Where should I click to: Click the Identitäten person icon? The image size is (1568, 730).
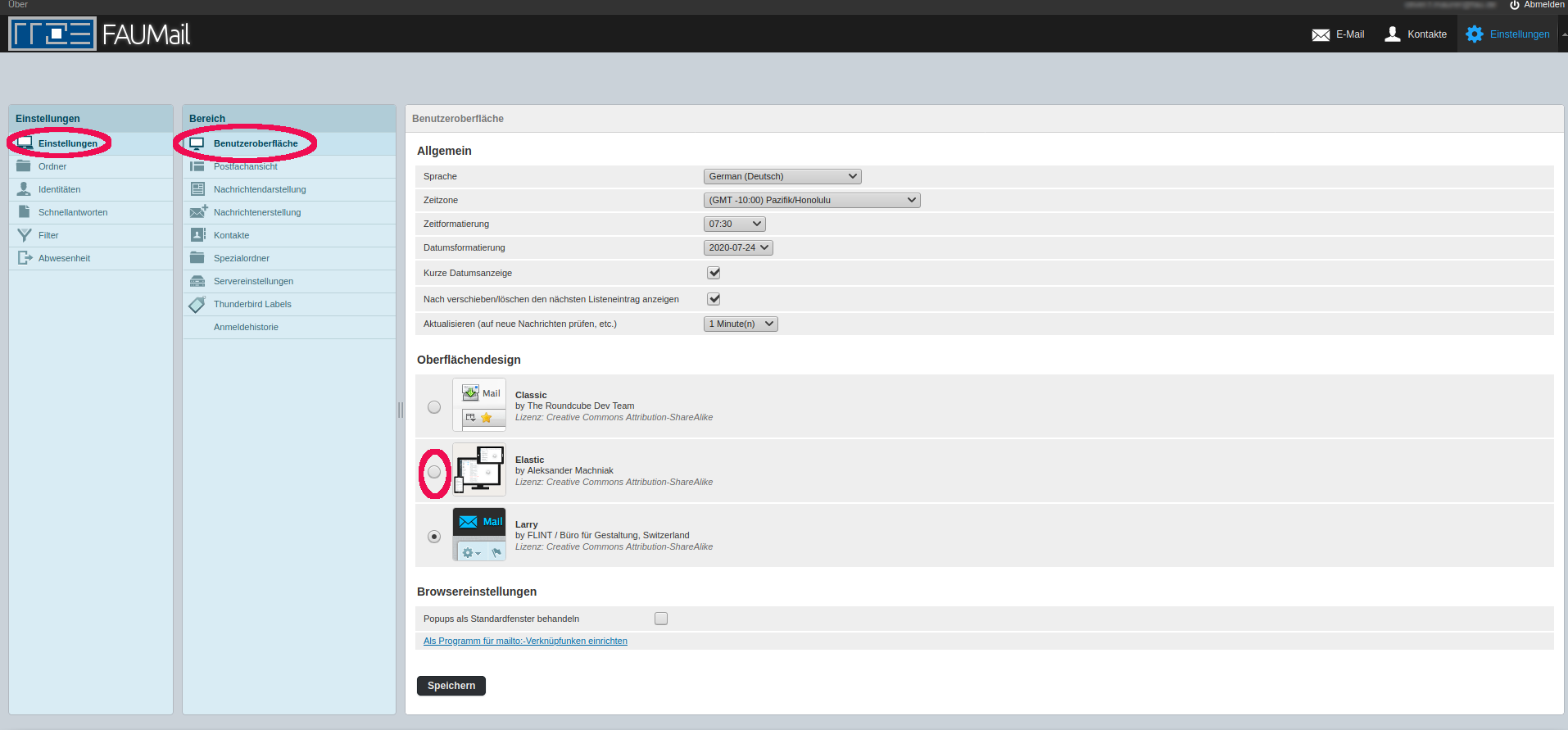click(25, 189)
